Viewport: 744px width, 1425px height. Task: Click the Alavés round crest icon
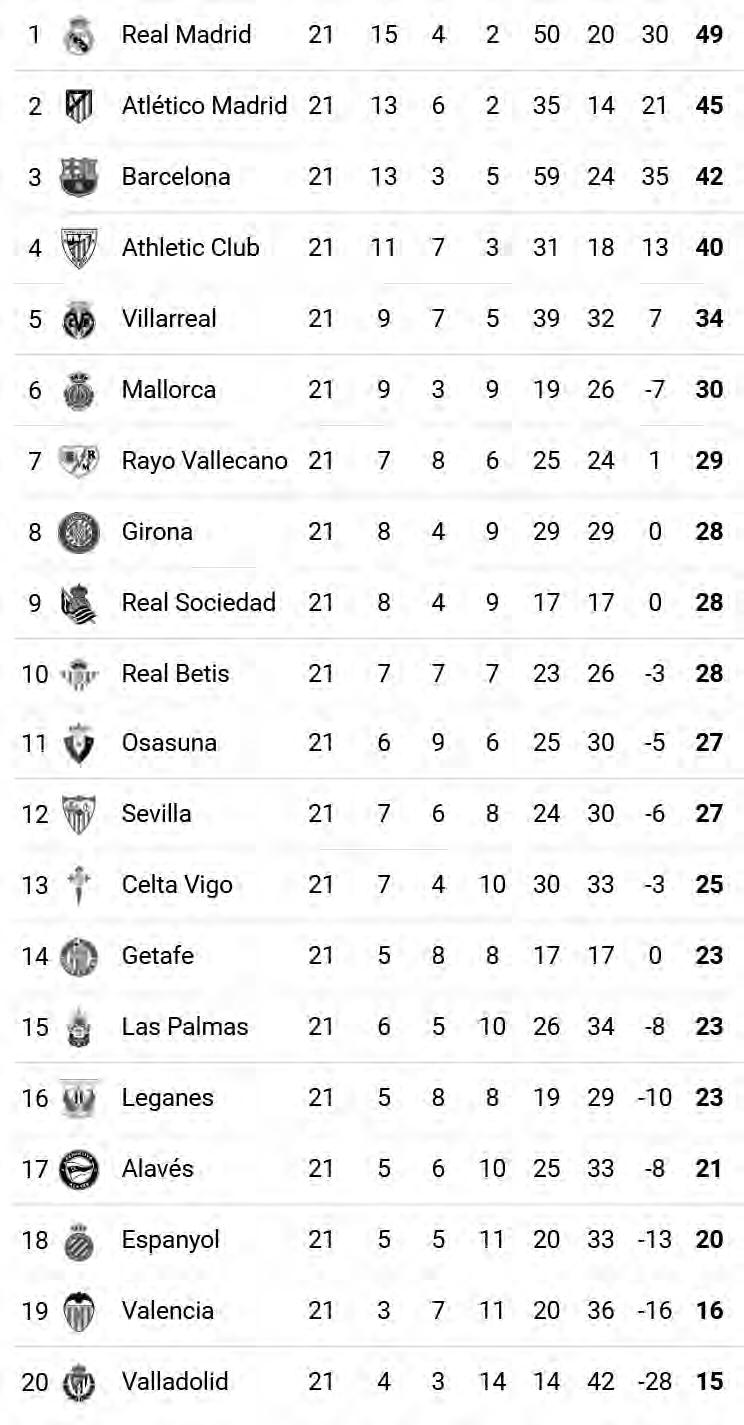point(78,1169)
